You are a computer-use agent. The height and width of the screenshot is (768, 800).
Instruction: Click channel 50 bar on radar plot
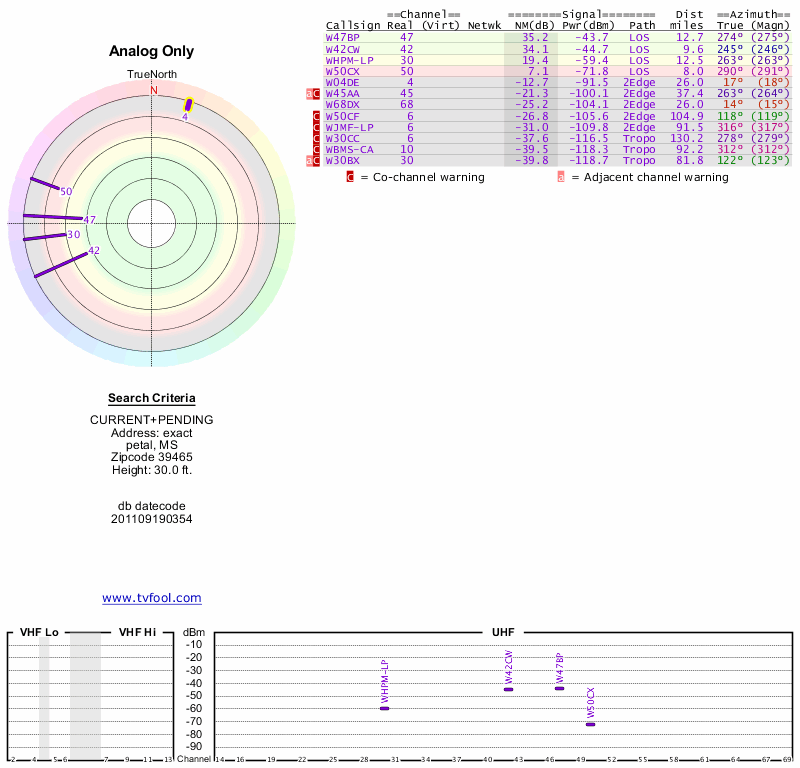(x=45, y=185)
